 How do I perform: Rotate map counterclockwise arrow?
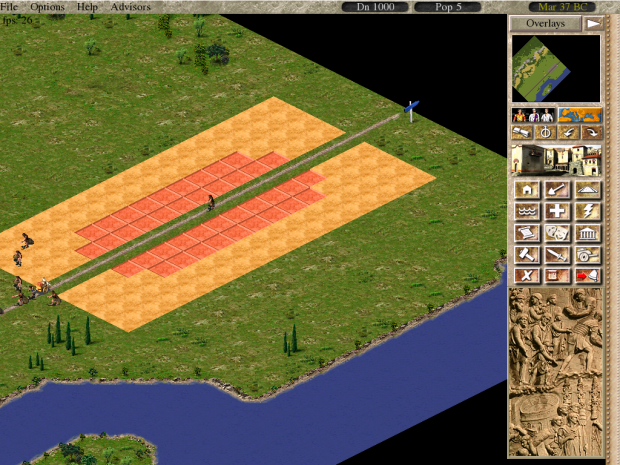tap(569, 132)
